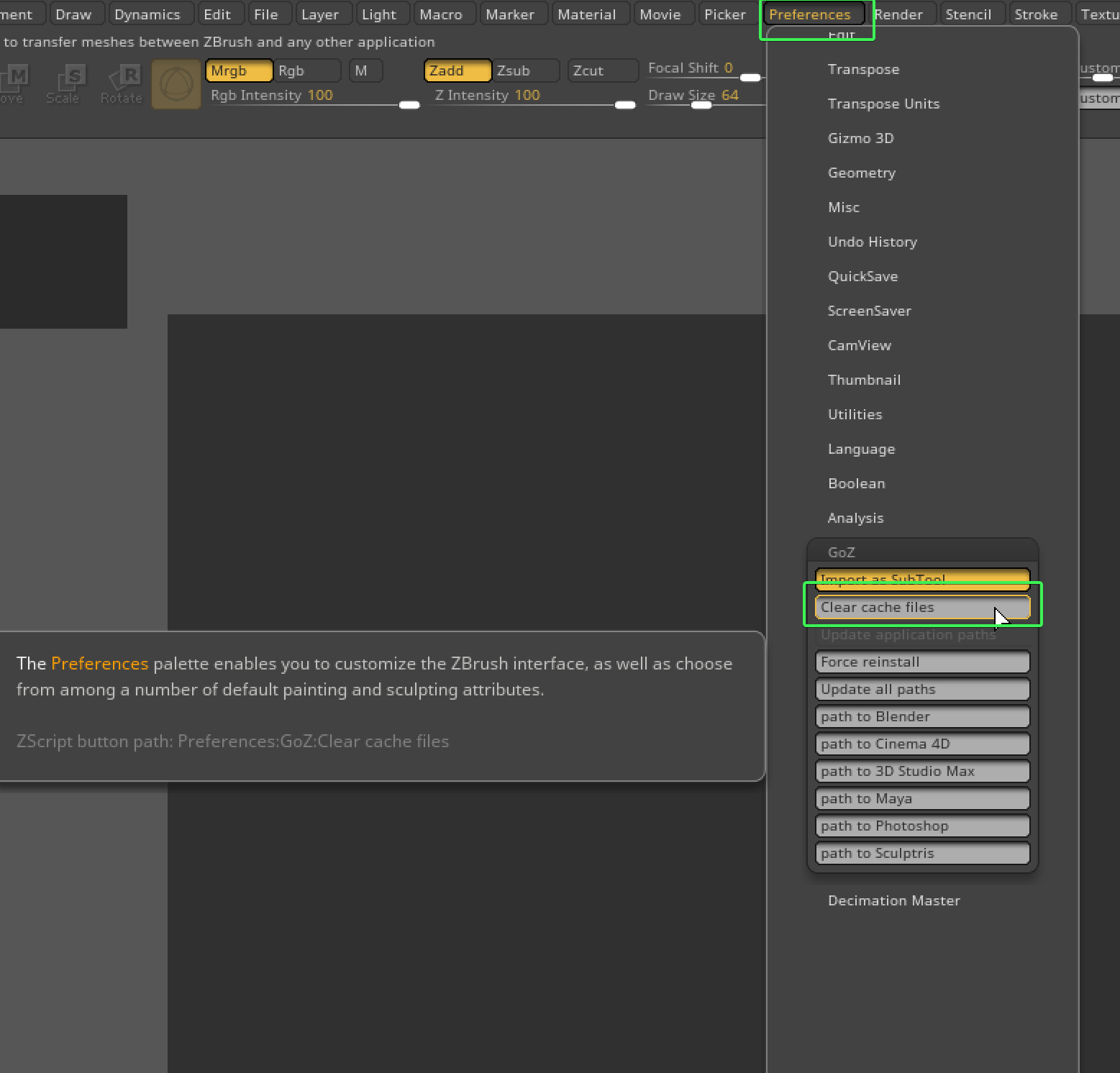Open the Decimation Master entry

click(x=893, y=900)
